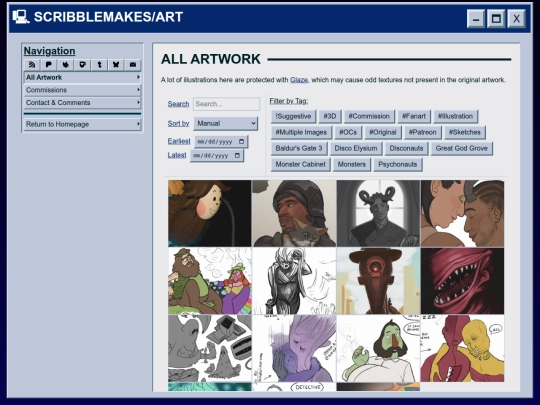Filter by the Psychonauts tag
Viewport: 540px width, 405px height.
[398, 165]
